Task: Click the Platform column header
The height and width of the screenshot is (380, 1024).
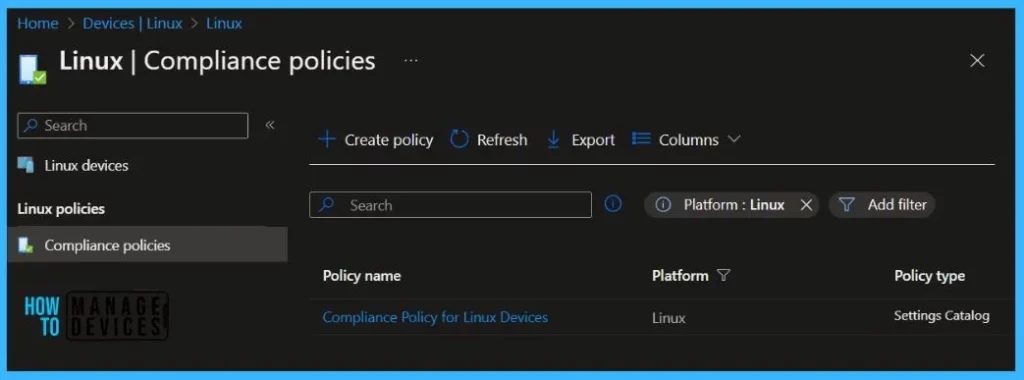Action: click(x=680, y=276)
